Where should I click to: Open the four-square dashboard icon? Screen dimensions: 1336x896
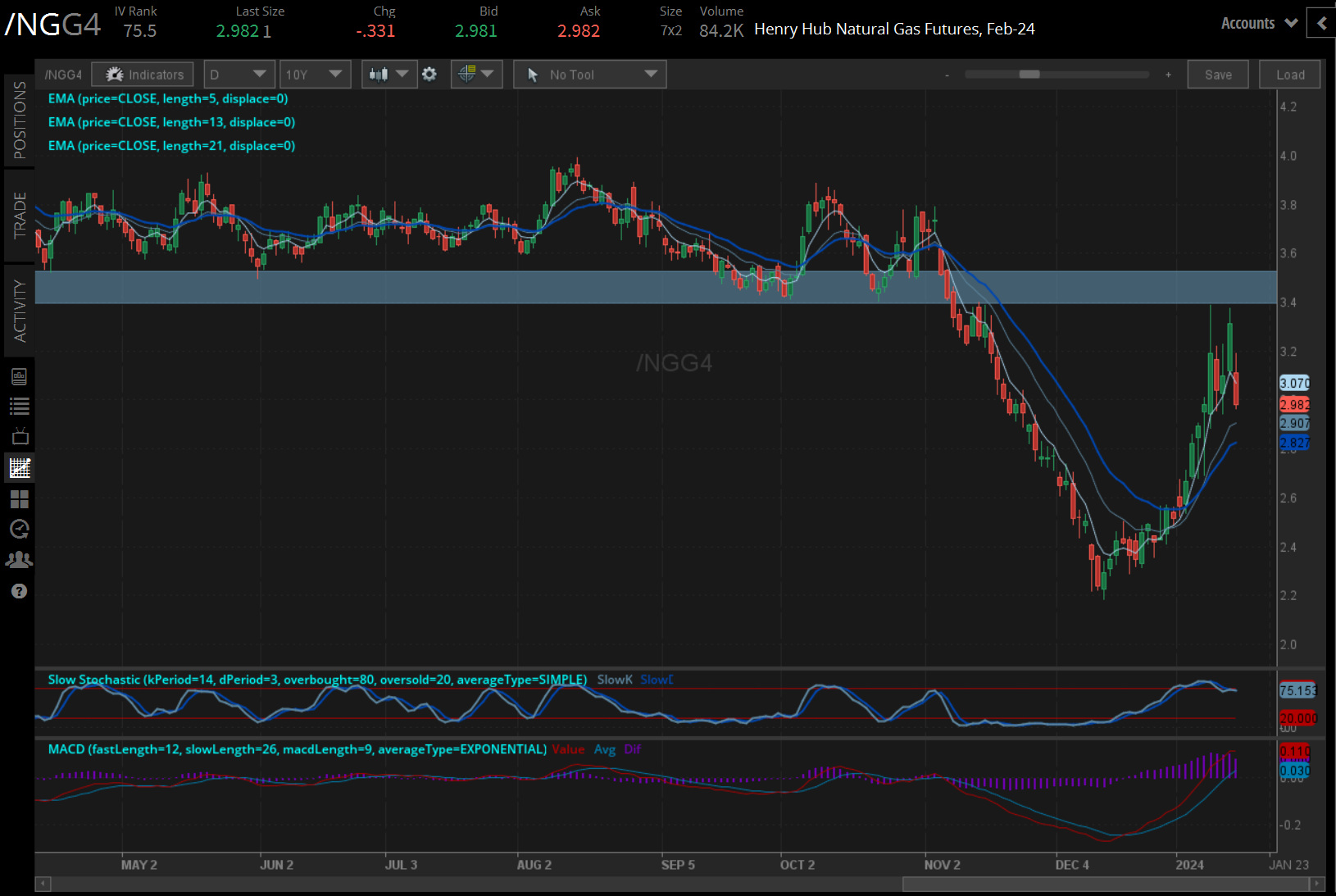coord(20,498)
